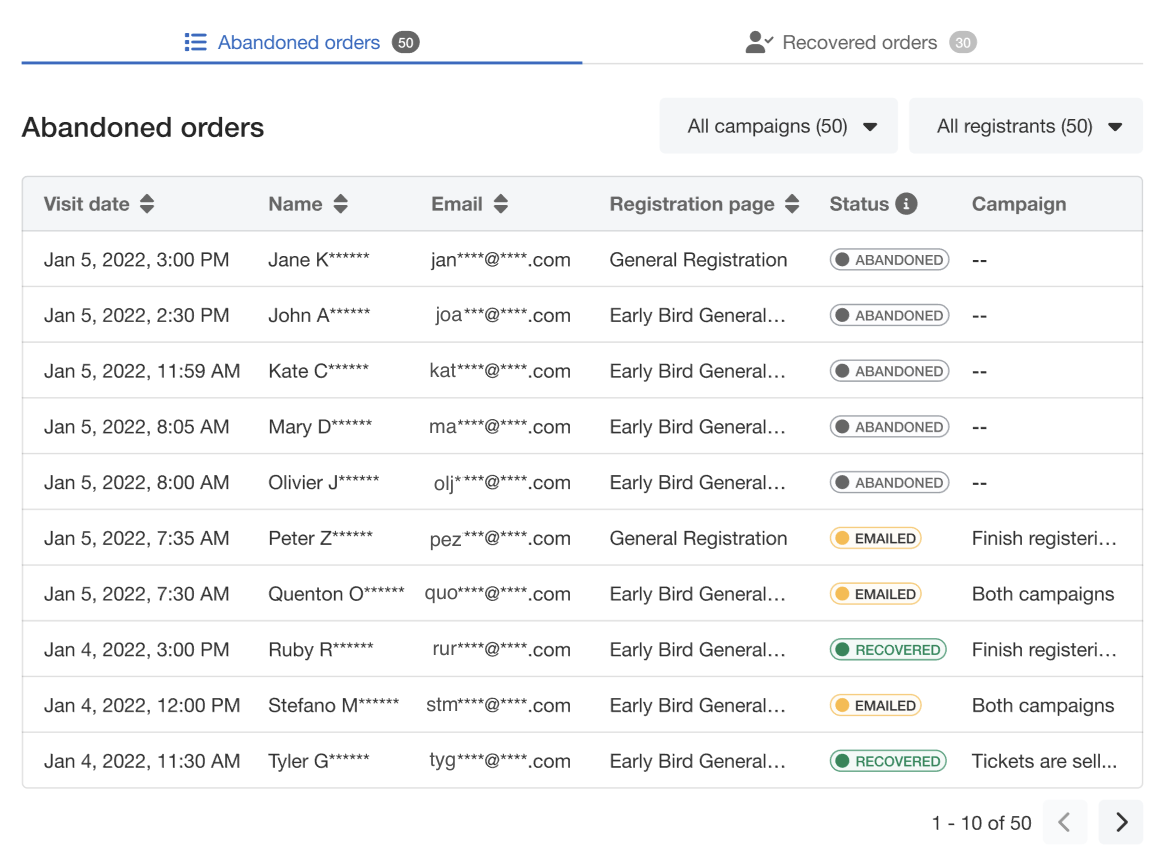The height and width of the screenshot is (862, 1162).
Task: Select the Abandoned orders tab
Action: click(x=300, y=43)
